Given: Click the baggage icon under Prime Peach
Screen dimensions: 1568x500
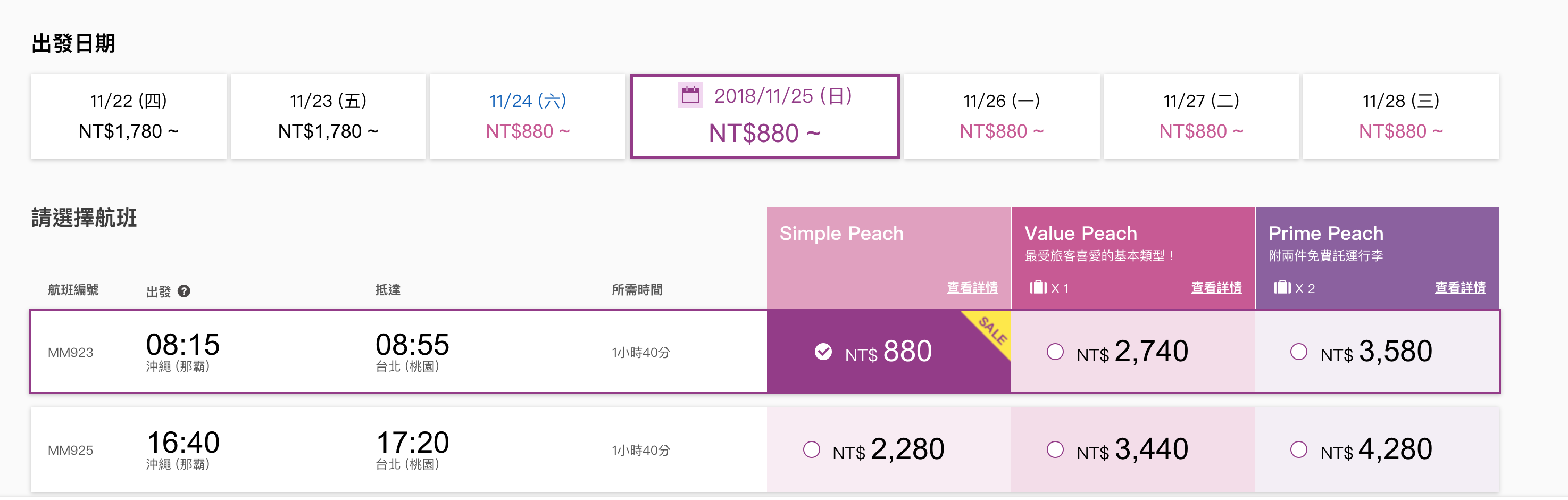Looking at the screenshot, I should (x=1282, y=287).
